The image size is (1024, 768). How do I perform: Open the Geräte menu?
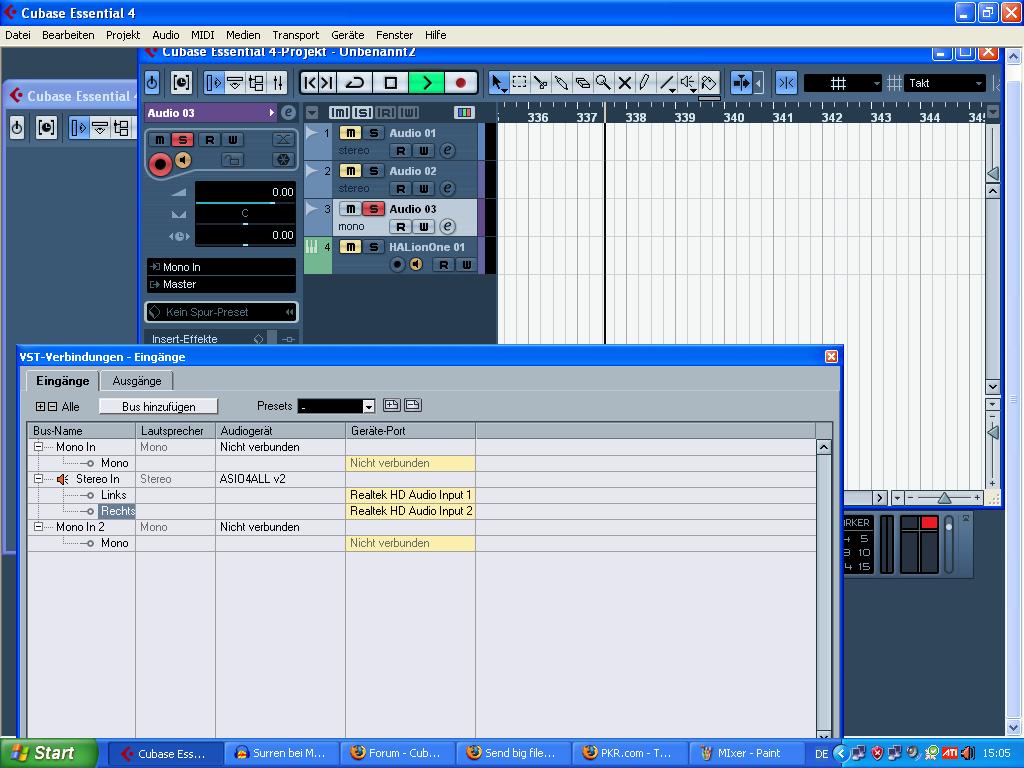tap(347, 35)
